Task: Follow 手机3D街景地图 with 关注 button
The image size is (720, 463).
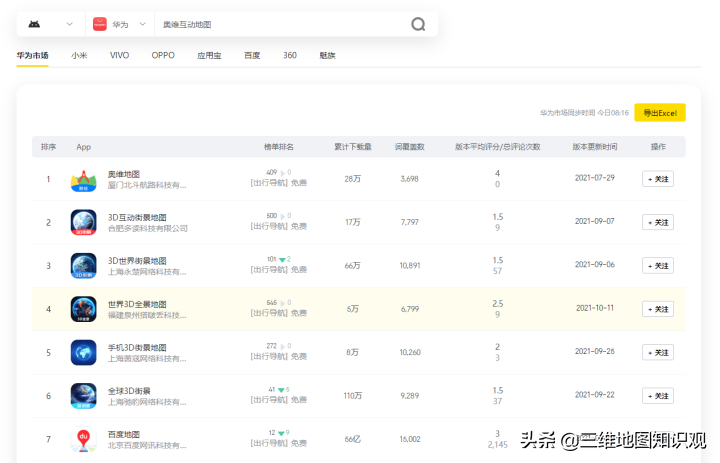Action: coord(658,352)
